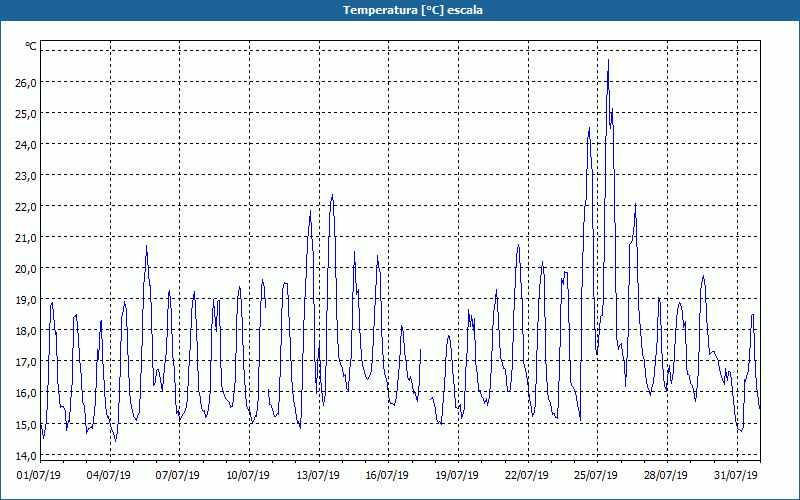The width and height of the screenshot is (800, 500).
Task: Click the 20,0 y-axis value
Action: 26,269
